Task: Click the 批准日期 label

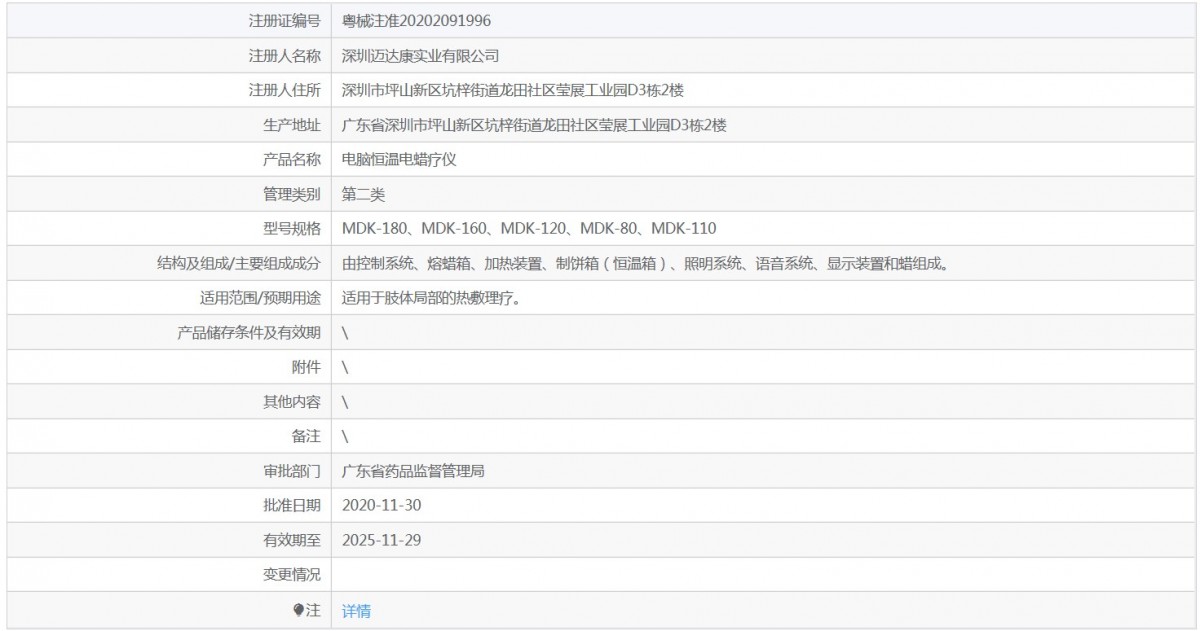Action: (x=291, y=506)
